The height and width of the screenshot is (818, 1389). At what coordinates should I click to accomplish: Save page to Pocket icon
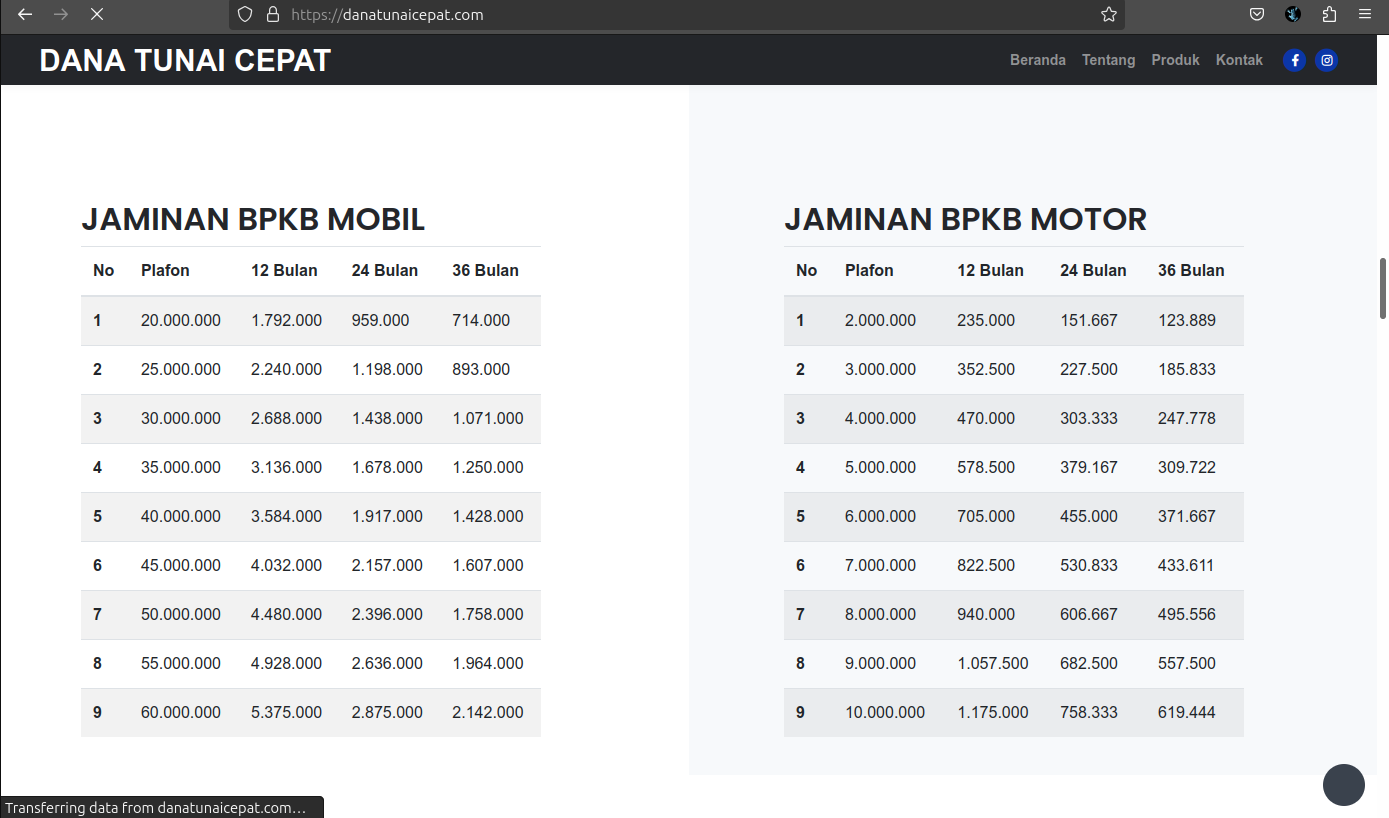click(x=1257, y=14)
